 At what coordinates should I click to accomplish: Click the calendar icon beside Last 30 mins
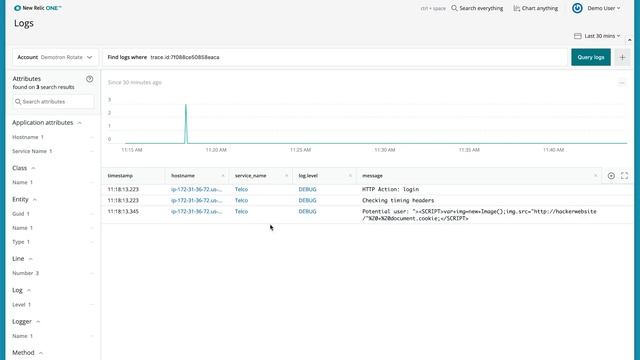(x=578, y=36)
